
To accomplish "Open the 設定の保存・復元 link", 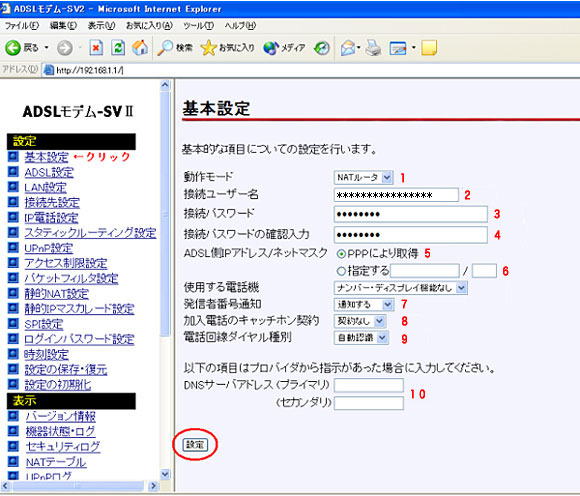I will point(66,369).
